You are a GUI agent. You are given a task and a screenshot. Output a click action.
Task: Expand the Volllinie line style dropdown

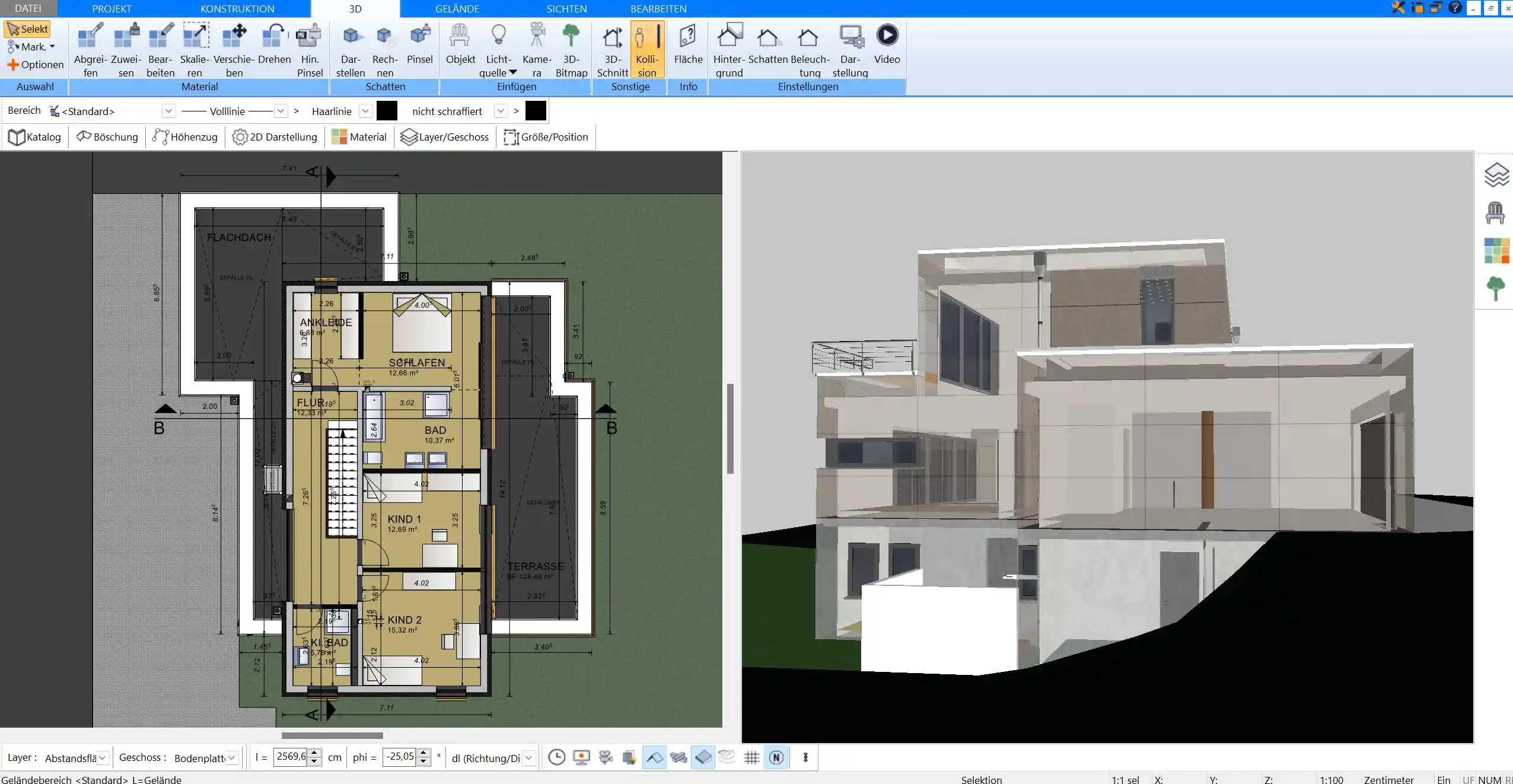tap(281, 111)
